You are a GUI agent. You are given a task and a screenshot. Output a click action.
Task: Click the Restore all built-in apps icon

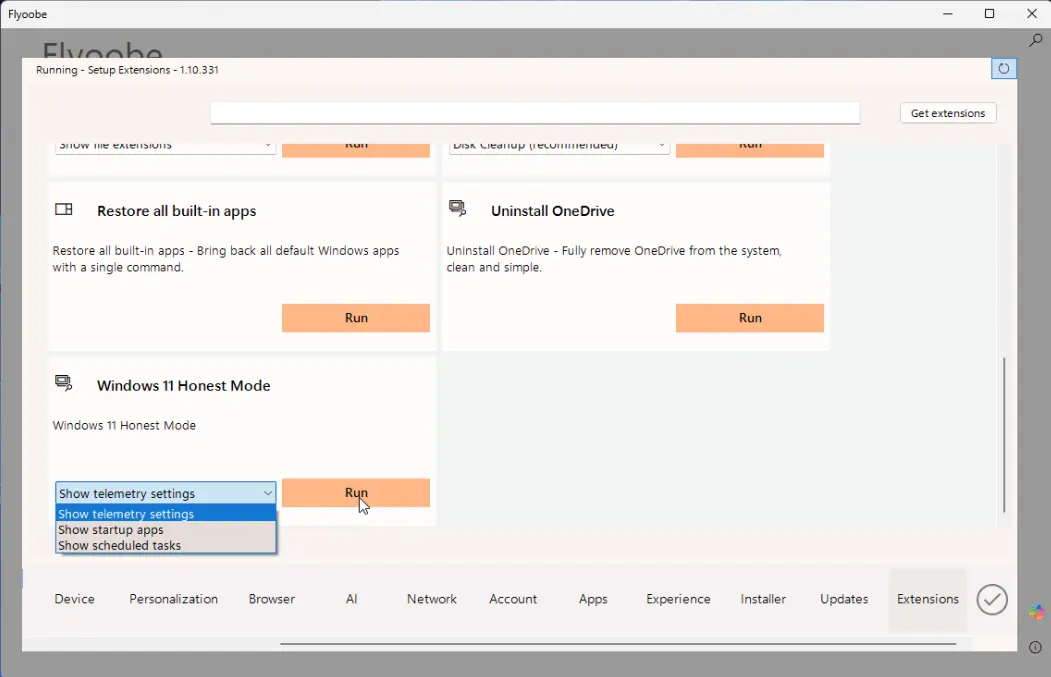click(64, 210)
